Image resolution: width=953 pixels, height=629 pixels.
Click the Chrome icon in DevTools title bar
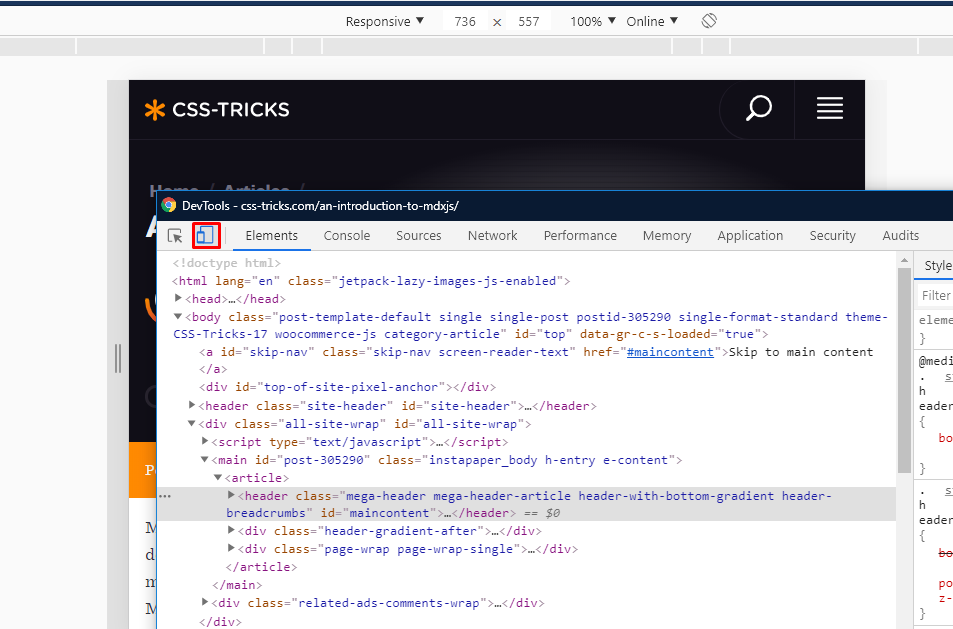point(169,205)
